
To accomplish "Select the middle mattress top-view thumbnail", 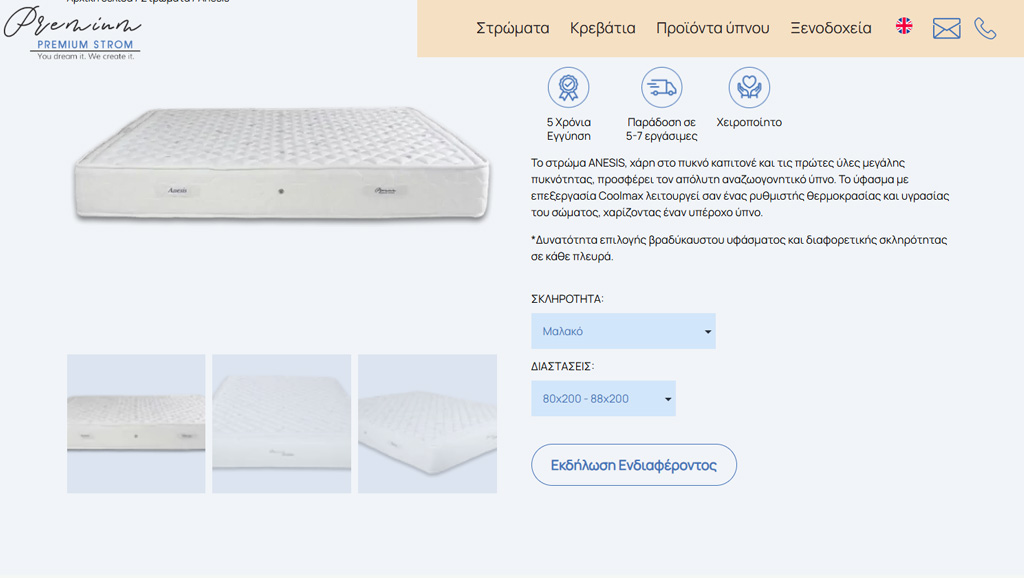I will [281, 424].
